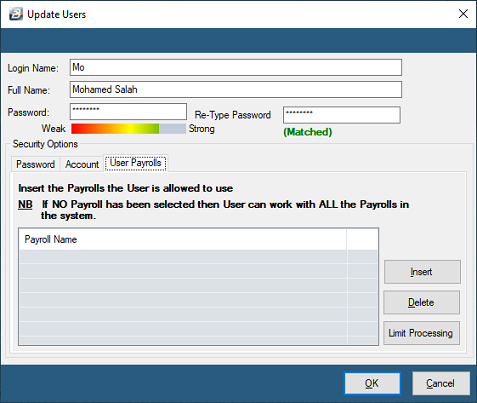
Task: Click the Full Name field containing Mohamed Salah
Action: [236, 89]
